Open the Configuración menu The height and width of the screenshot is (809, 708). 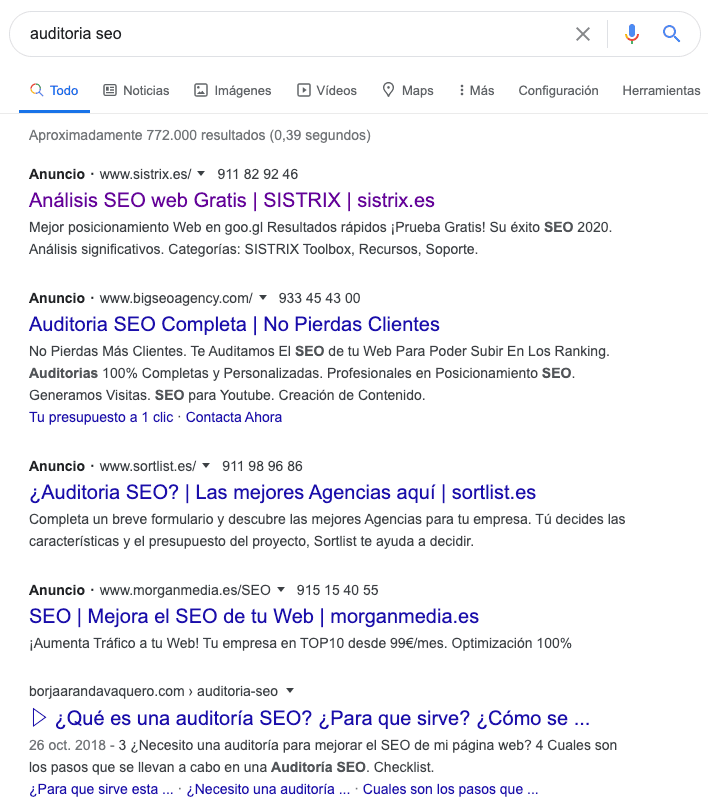point(558,90)
